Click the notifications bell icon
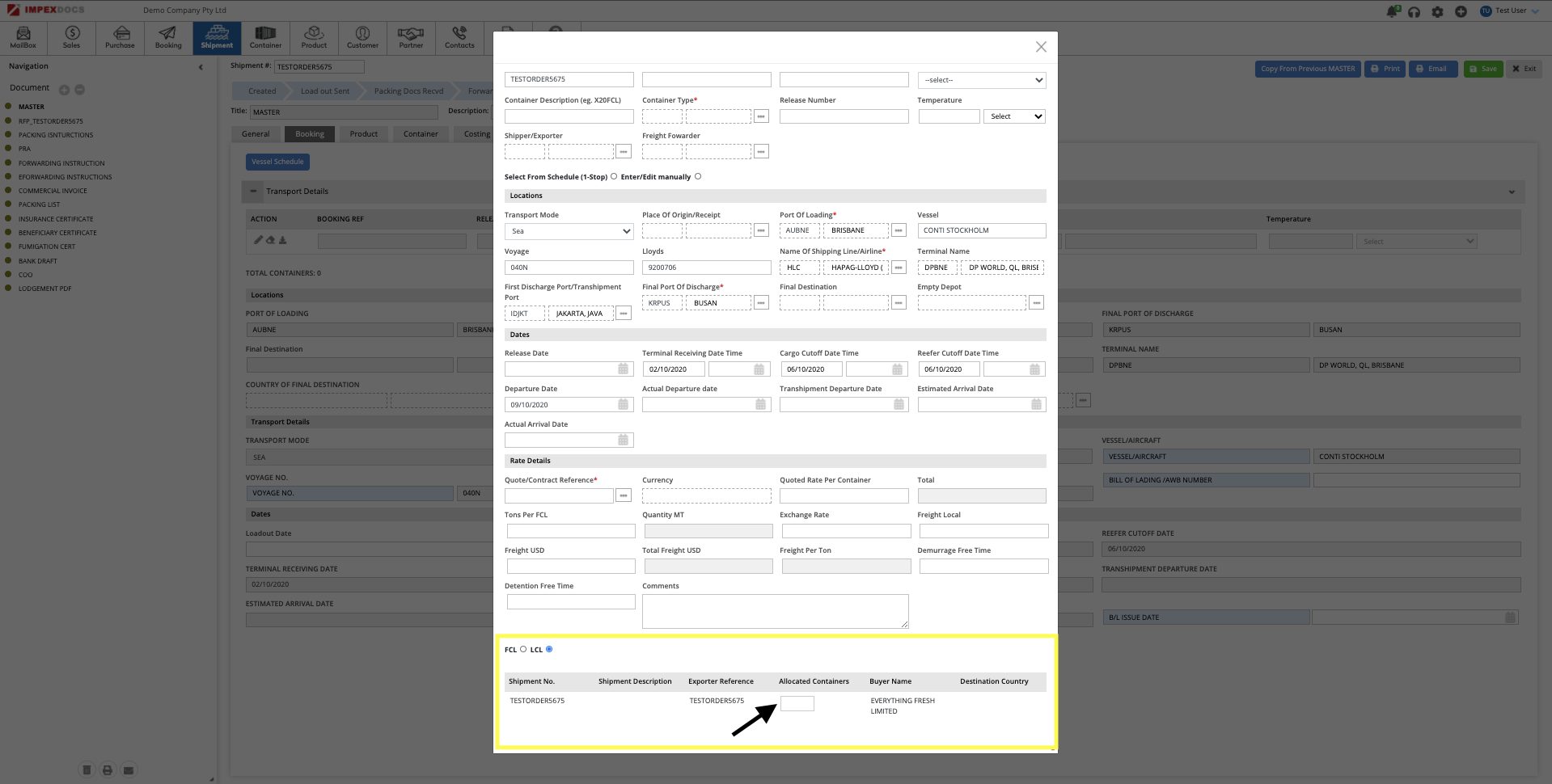 point(1392,11)
